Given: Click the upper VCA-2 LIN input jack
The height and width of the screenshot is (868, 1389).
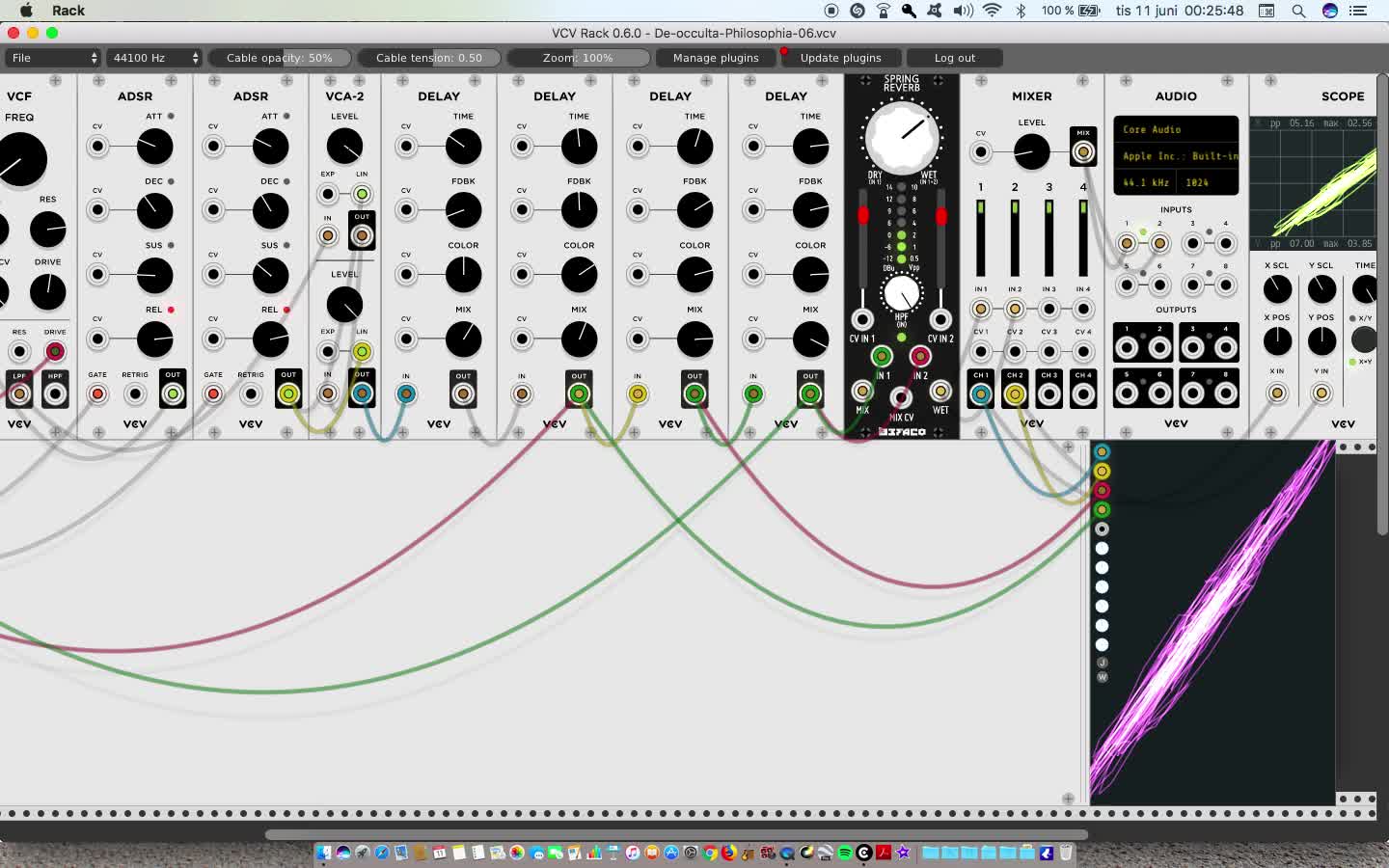Looking at the screenshot, I should tap(362, 194).
